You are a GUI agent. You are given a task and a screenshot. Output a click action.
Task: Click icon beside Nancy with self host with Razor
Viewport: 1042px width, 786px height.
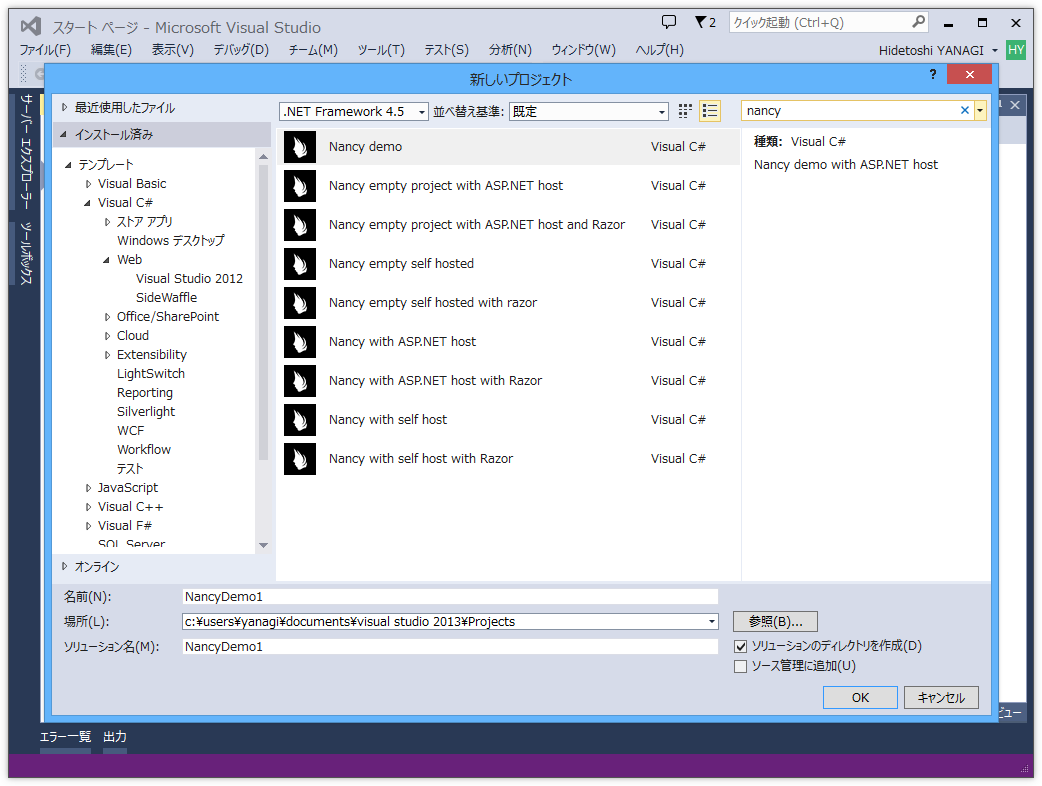(x=300, y=459)
